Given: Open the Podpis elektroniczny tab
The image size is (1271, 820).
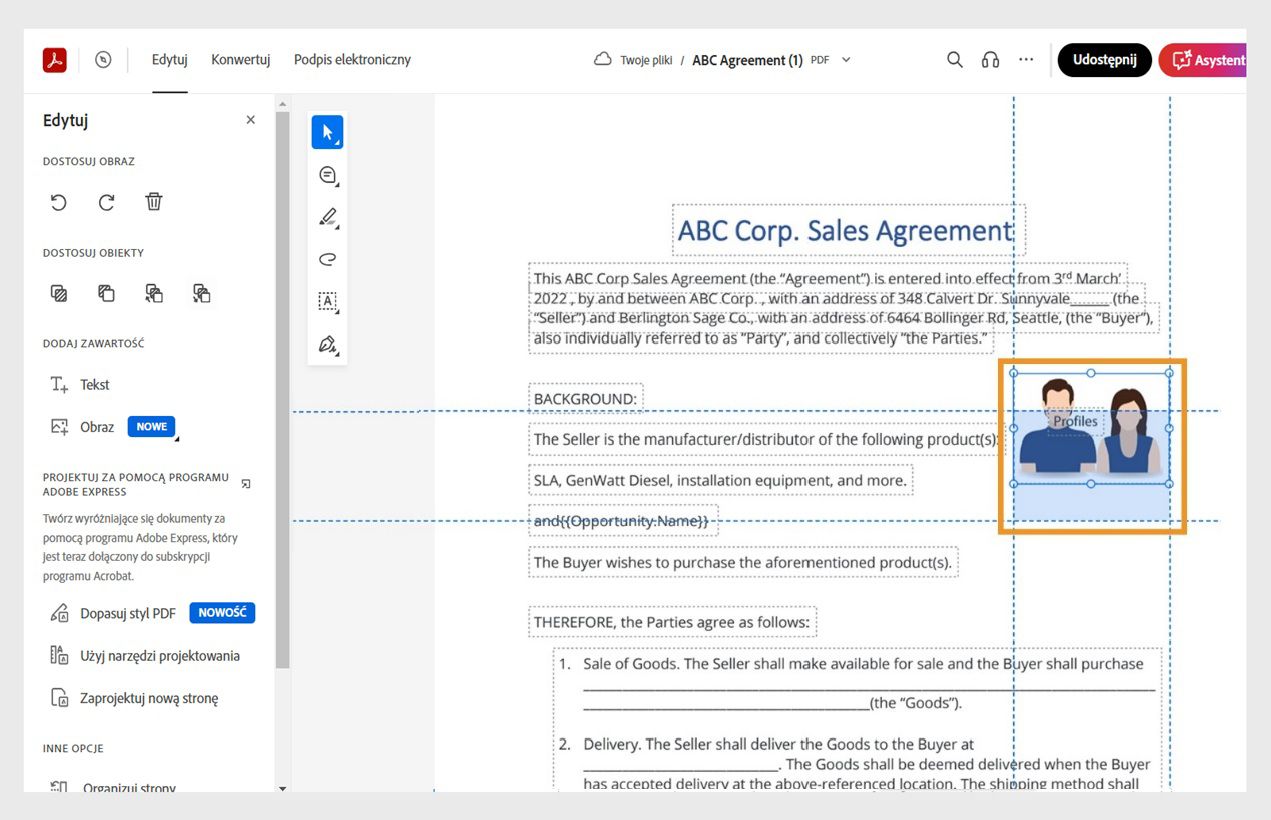Looking at the screenshot, I should coord(352,60).
